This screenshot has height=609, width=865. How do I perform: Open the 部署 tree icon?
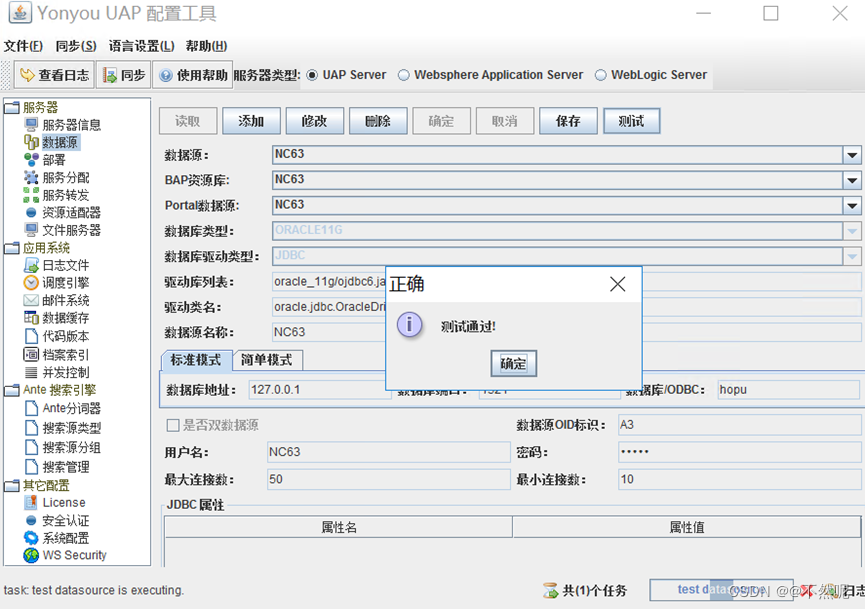[x=31, y=160]
